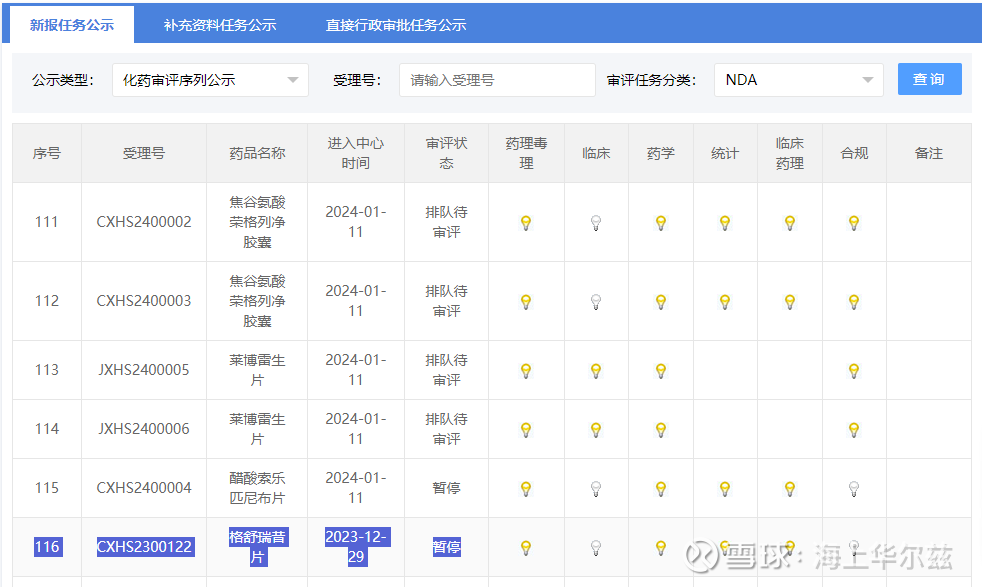Click acceptance number CXHS2400002
Image resolution: width=982 pixels, height=587 pixels.
(144, 222)
